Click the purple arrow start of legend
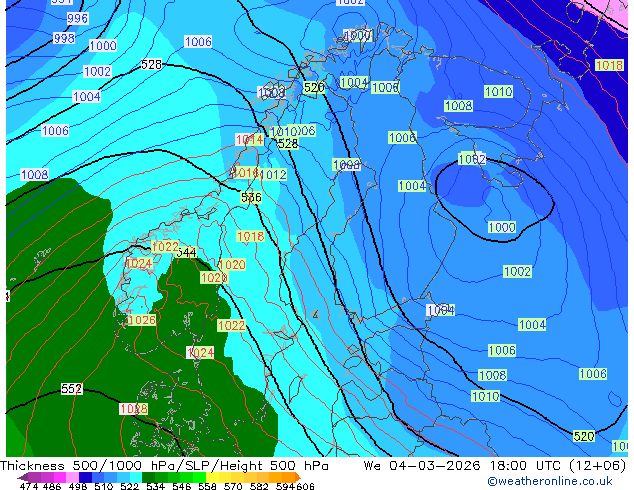The height and width of the screenshot is (490, 634). pyautogui.click(x=22, y=477)
